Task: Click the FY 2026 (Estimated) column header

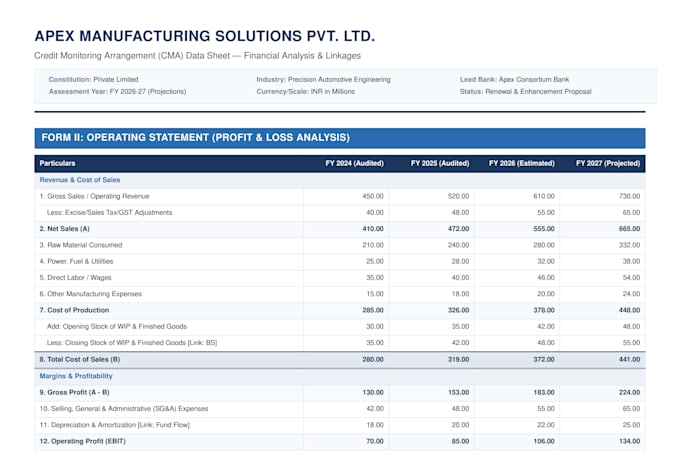Action: [522, 163]
